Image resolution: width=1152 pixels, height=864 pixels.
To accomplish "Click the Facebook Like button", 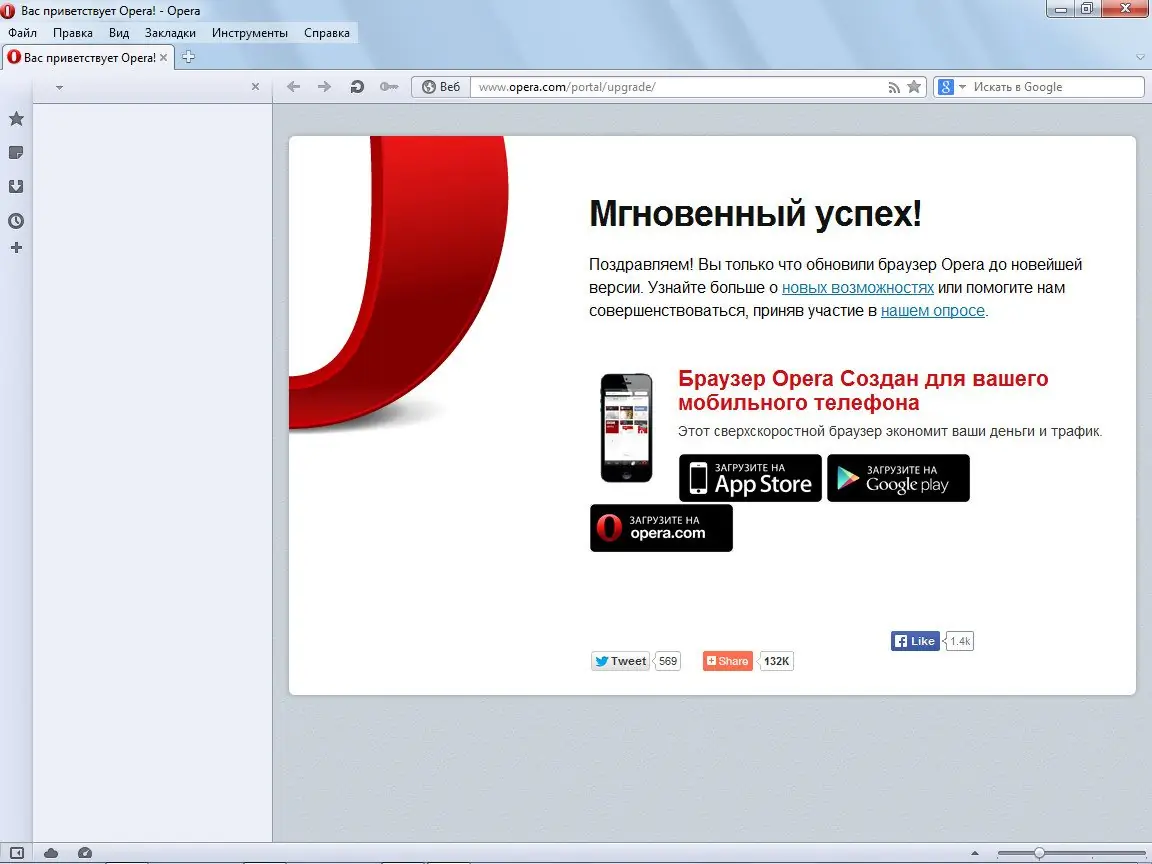I will tap(915, 641).
